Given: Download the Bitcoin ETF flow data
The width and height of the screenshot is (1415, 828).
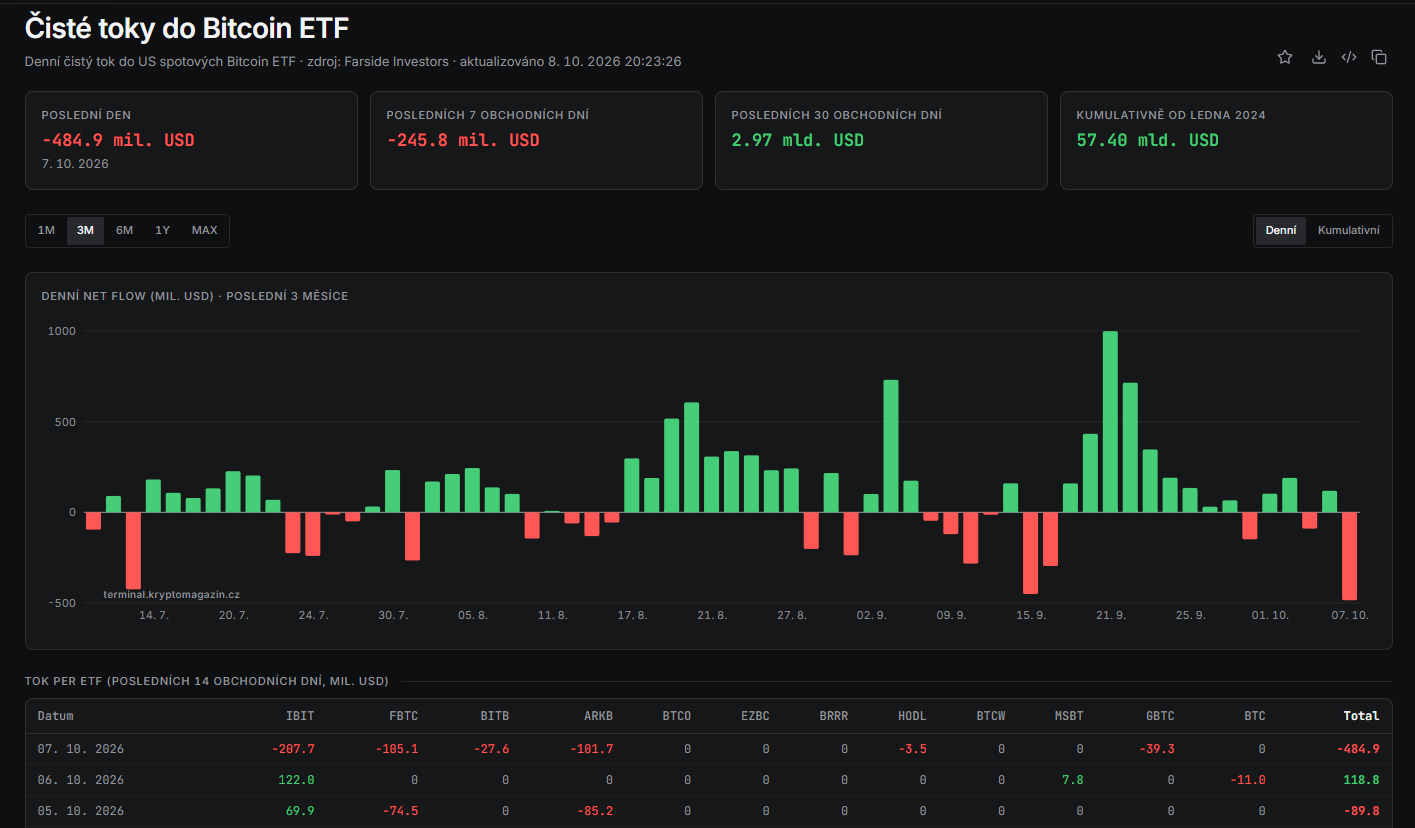Looking at the screenshot, I should point(1318,57).
